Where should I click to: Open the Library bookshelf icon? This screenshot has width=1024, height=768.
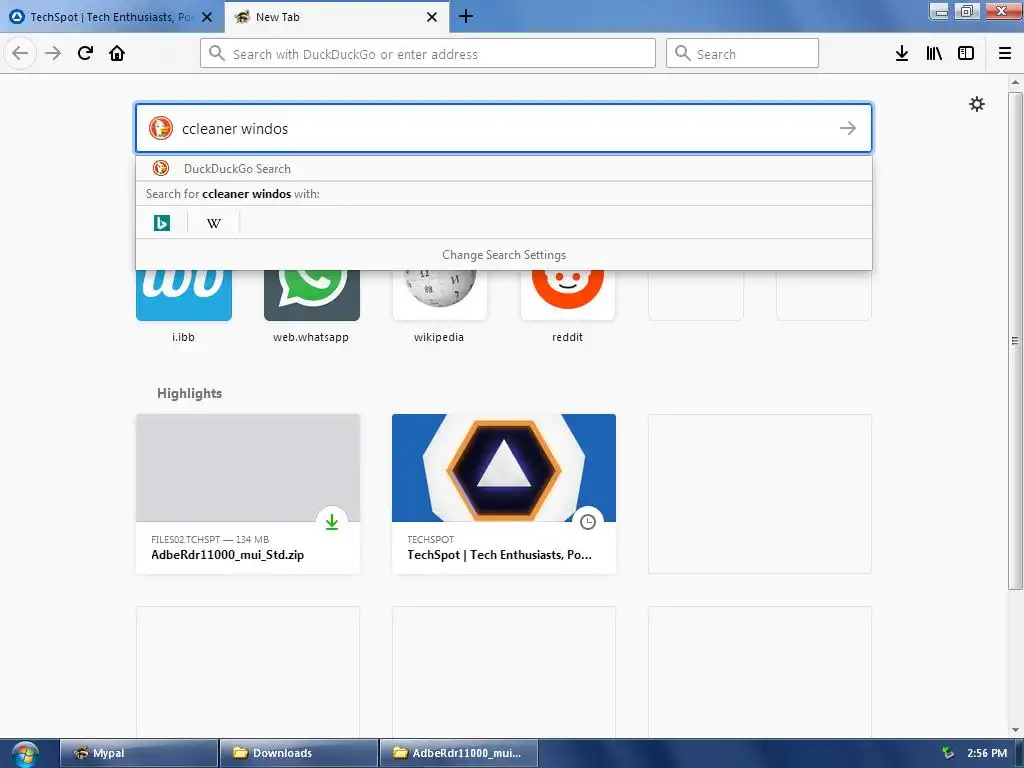(934, 54)
